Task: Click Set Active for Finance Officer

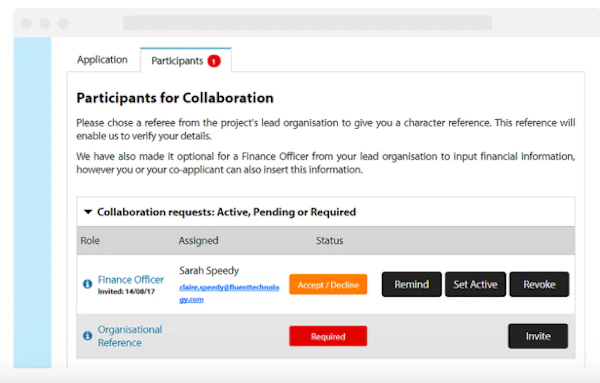Action: pos(476,284)
